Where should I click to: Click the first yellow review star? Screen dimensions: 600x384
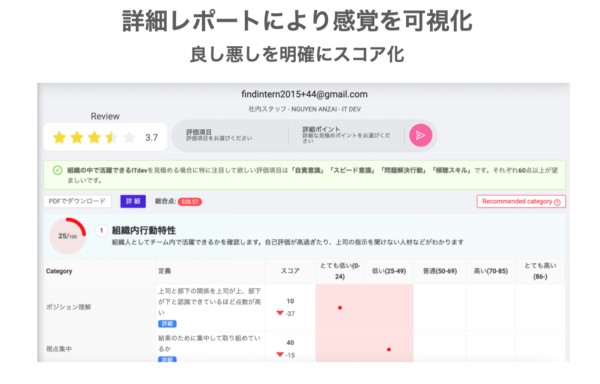[x=59, y=137]
